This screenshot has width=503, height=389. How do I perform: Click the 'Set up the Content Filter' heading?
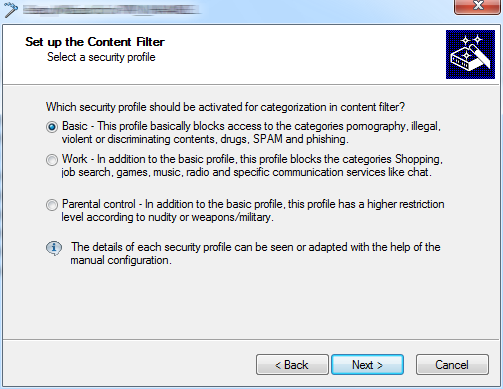click(95, 42)
